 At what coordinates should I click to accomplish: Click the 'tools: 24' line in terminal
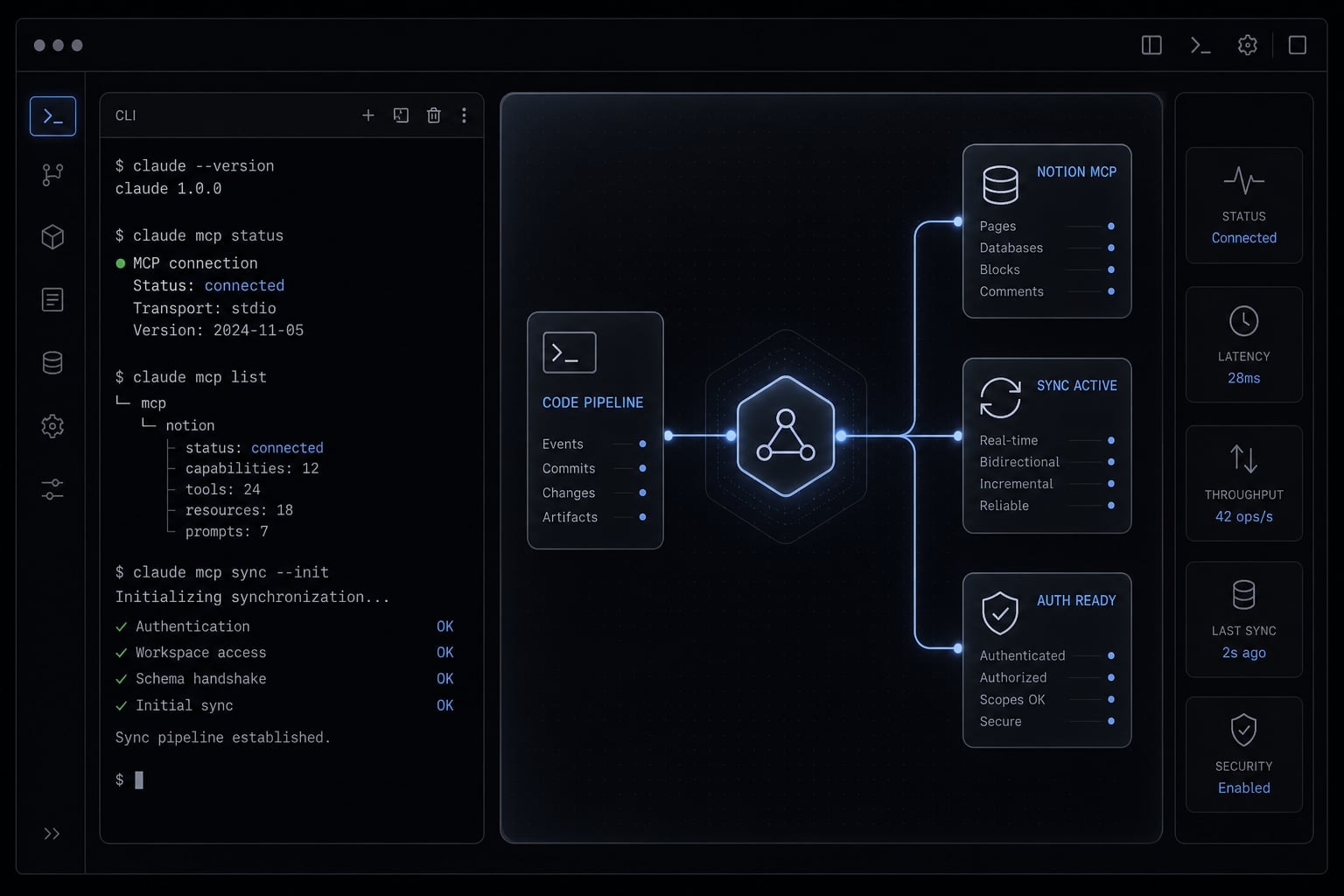pyautogui.click(x=222, y=489)
